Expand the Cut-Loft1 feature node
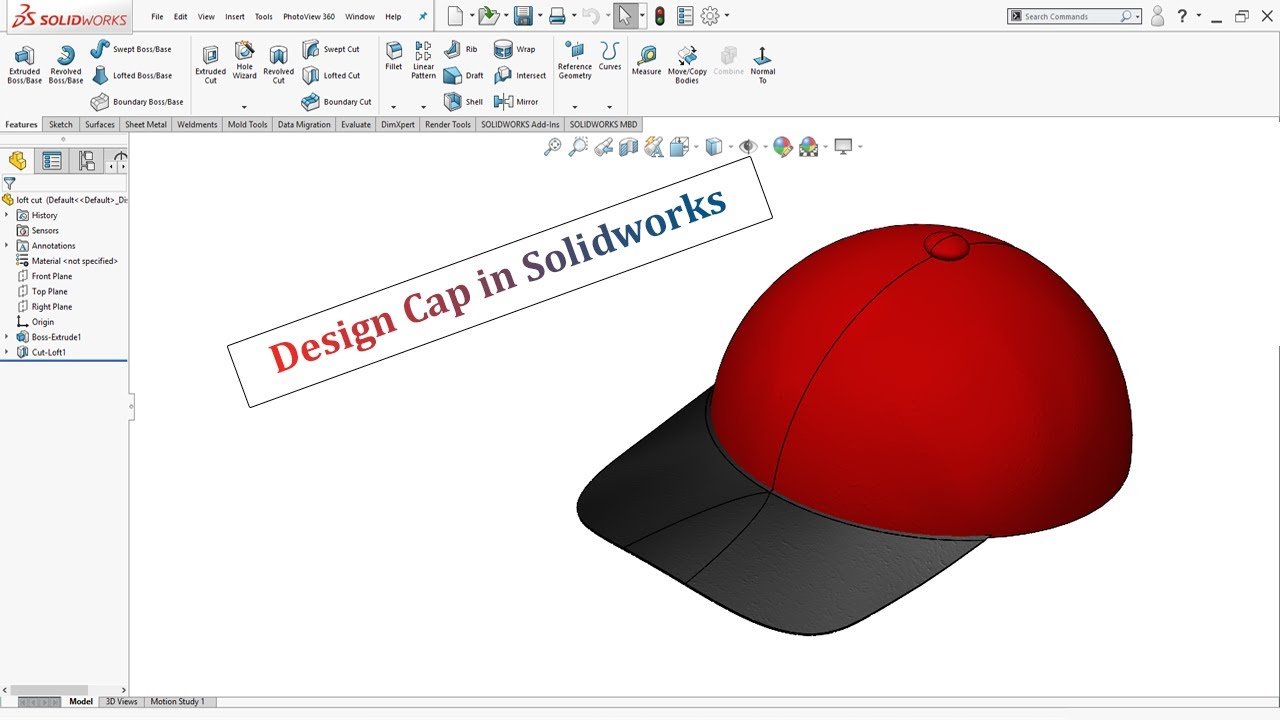The image size is (1280, 720). 7,352
